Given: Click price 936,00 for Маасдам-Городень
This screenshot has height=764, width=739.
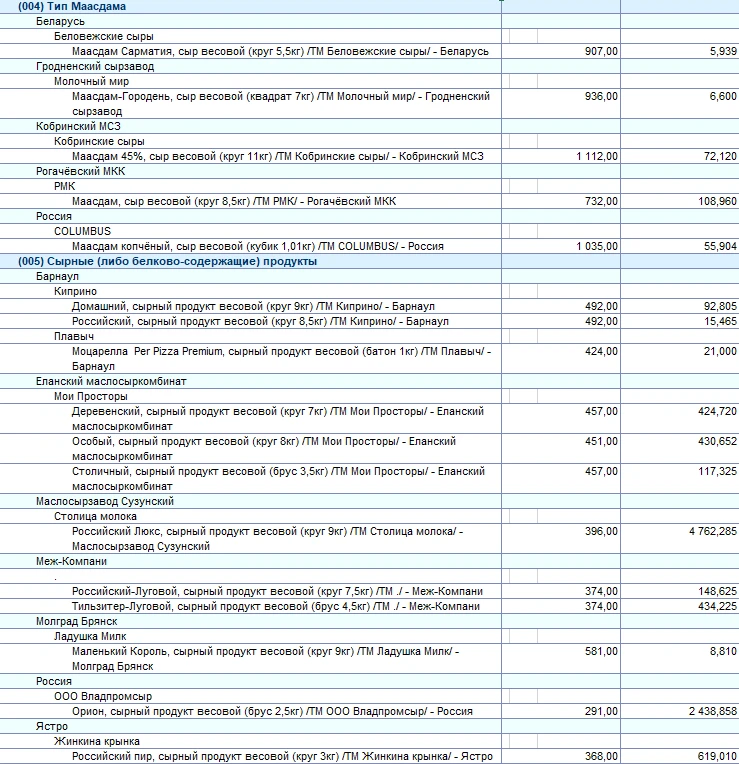Looking at the screenshot, I should pos(601,96).
